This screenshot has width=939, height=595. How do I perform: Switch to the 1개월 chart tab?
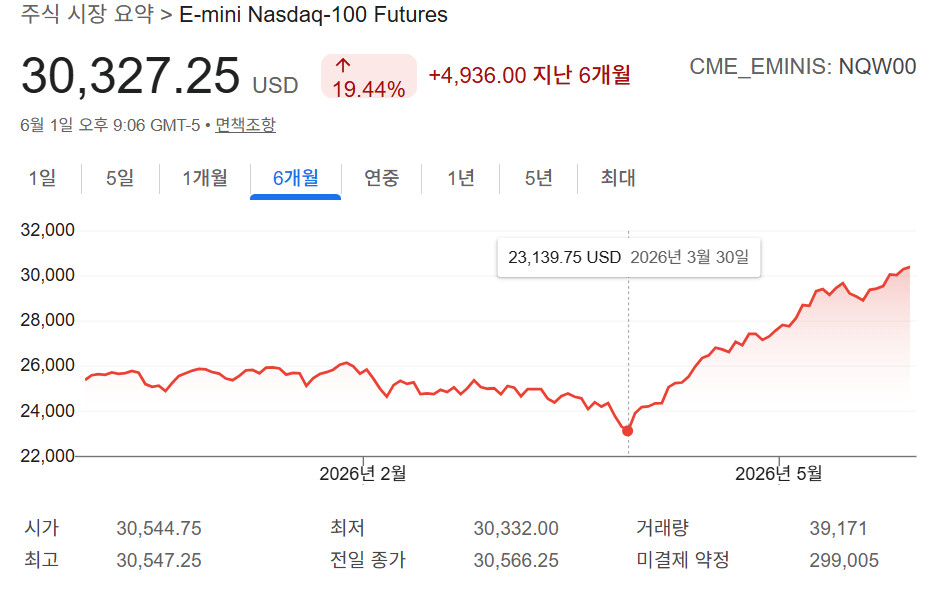coord(205,178)
